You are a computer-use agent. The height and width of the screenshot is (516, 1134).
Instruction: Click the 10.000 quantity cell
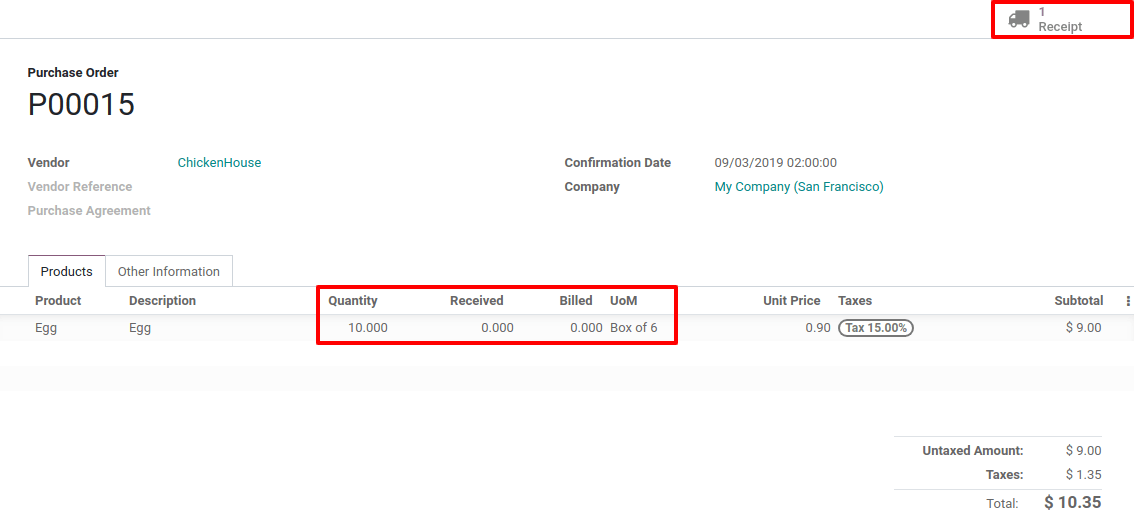click(367, 328)
